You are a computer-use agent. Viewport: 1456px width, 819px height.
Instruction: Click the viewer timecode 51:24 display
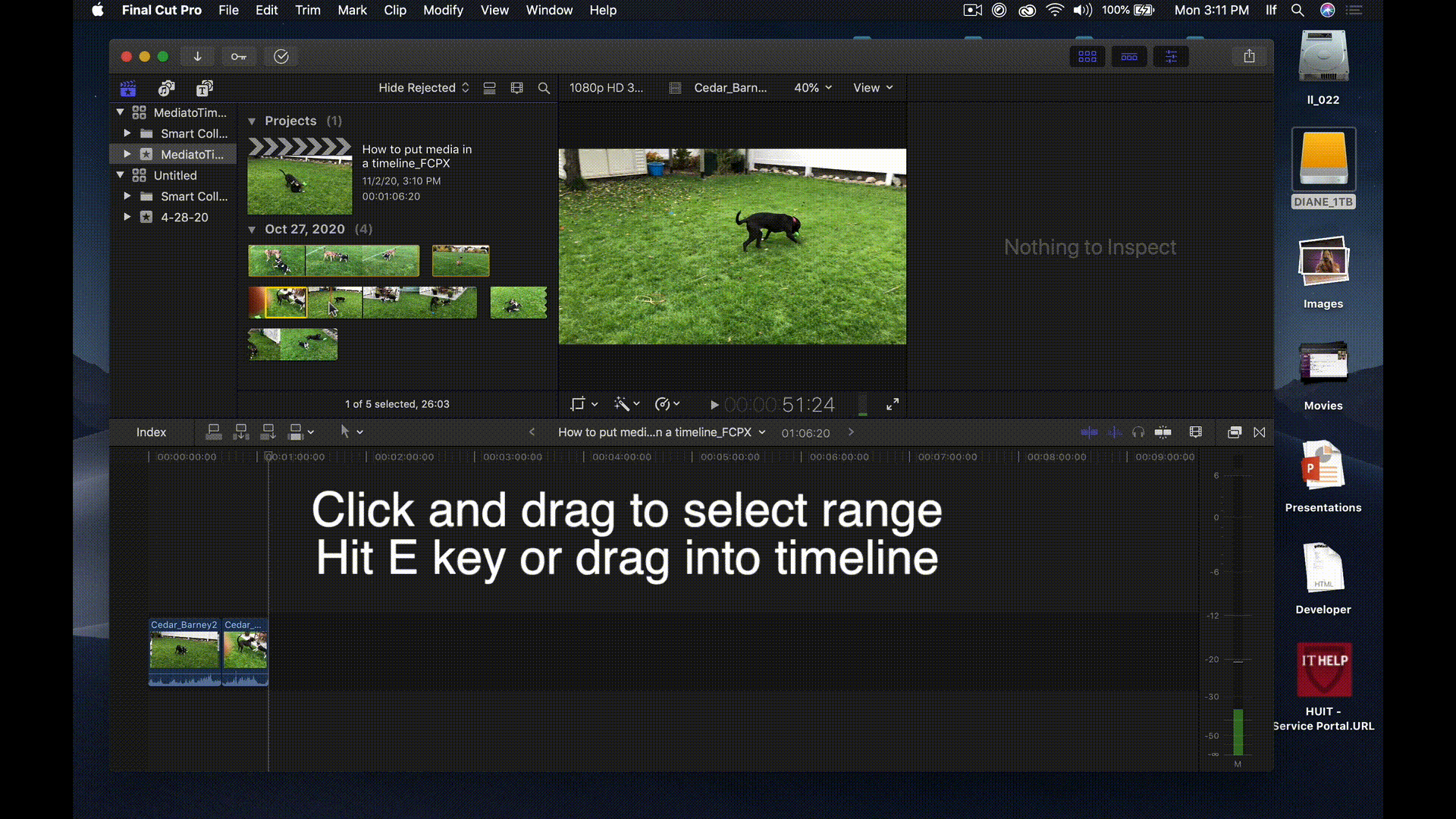click(780, 405)
